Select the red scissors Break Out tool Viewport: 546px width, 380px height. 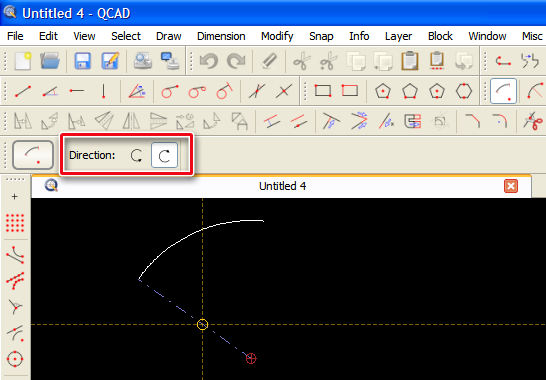click(533, 121)
